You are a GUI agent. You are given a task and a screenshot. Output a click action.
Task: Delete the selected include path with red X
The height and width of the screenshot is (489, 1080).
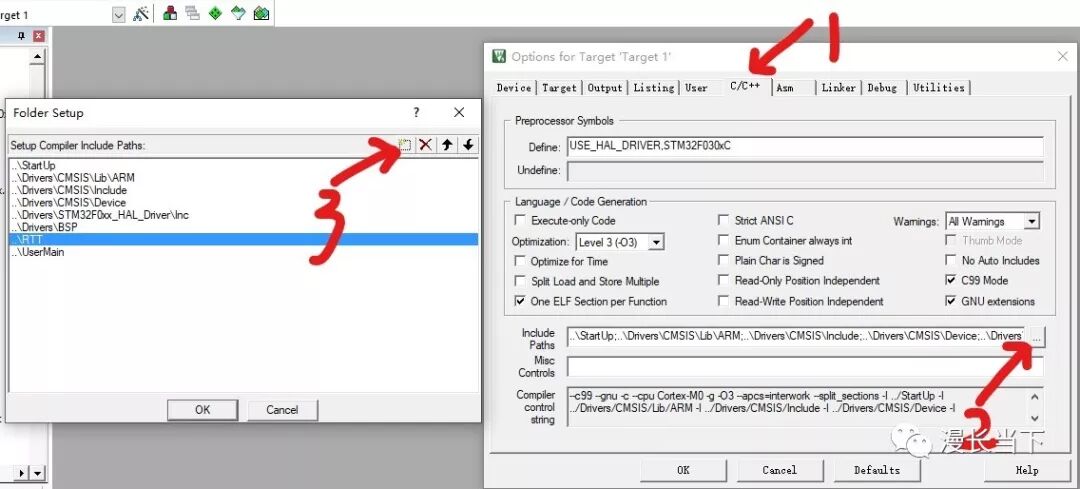426,145
